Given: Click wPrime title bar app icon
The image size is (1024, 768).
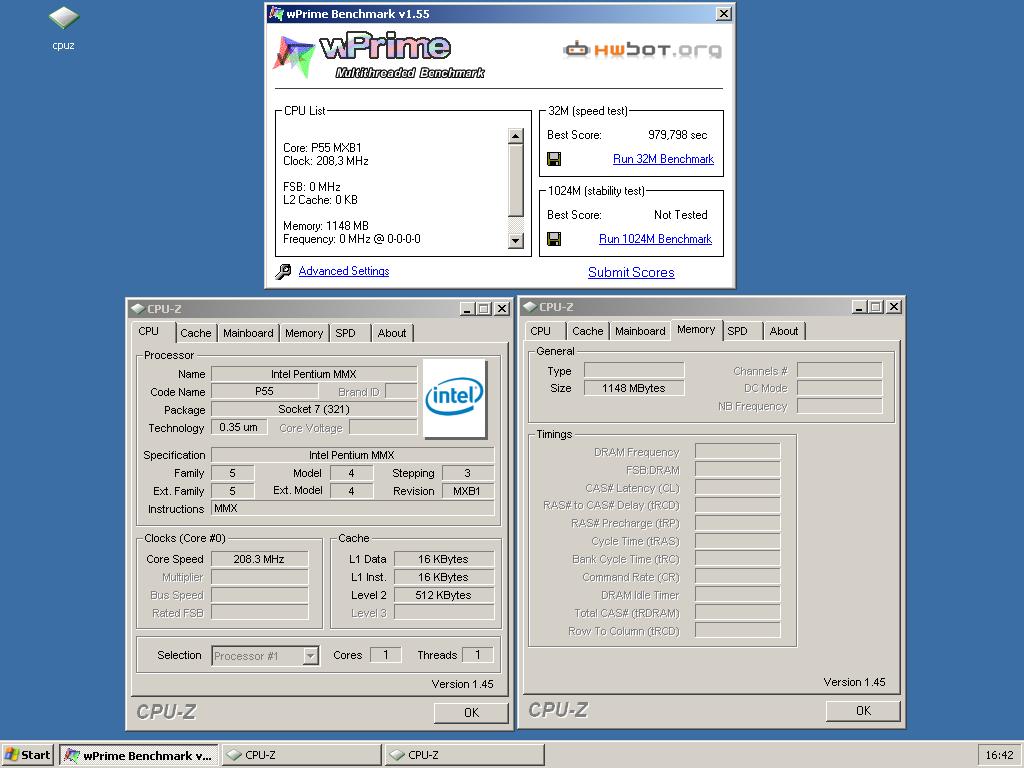Looking at the screenshot, I should [276, 14].
